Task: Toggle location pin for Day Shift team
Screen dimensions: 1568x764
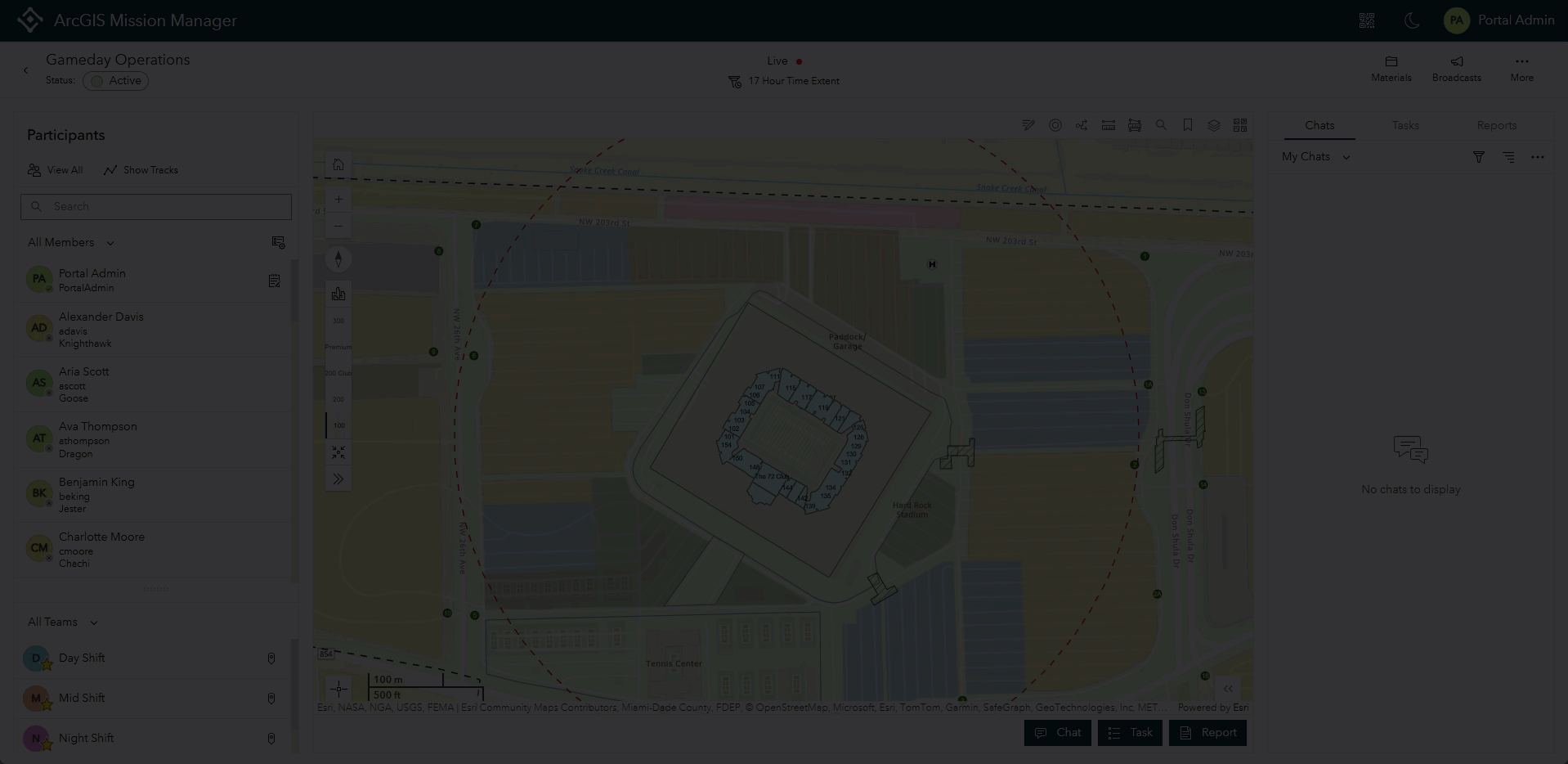Action: pyautogui.click(x=271, y=658)
